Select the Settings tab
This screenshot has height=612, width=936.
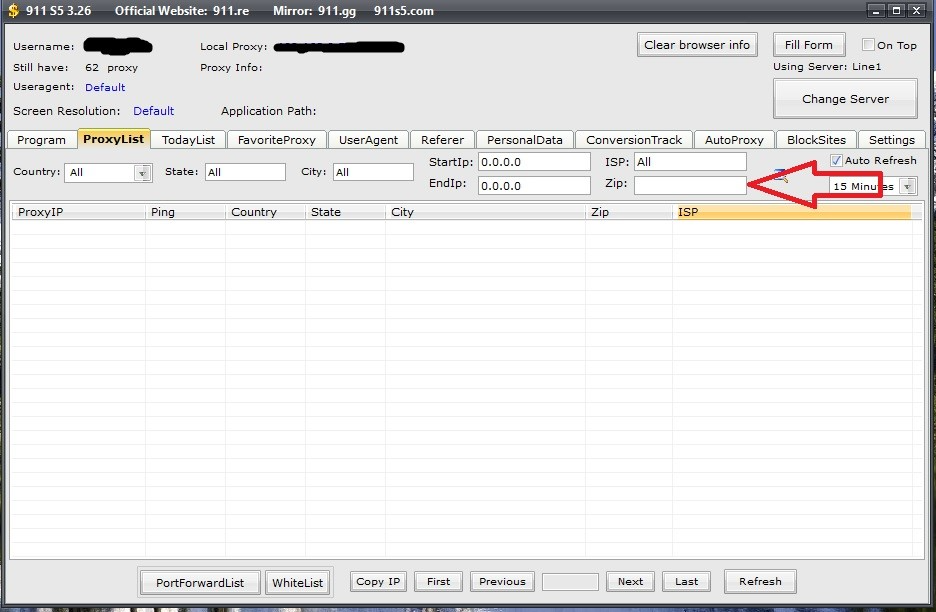click(x=890, y=140)
